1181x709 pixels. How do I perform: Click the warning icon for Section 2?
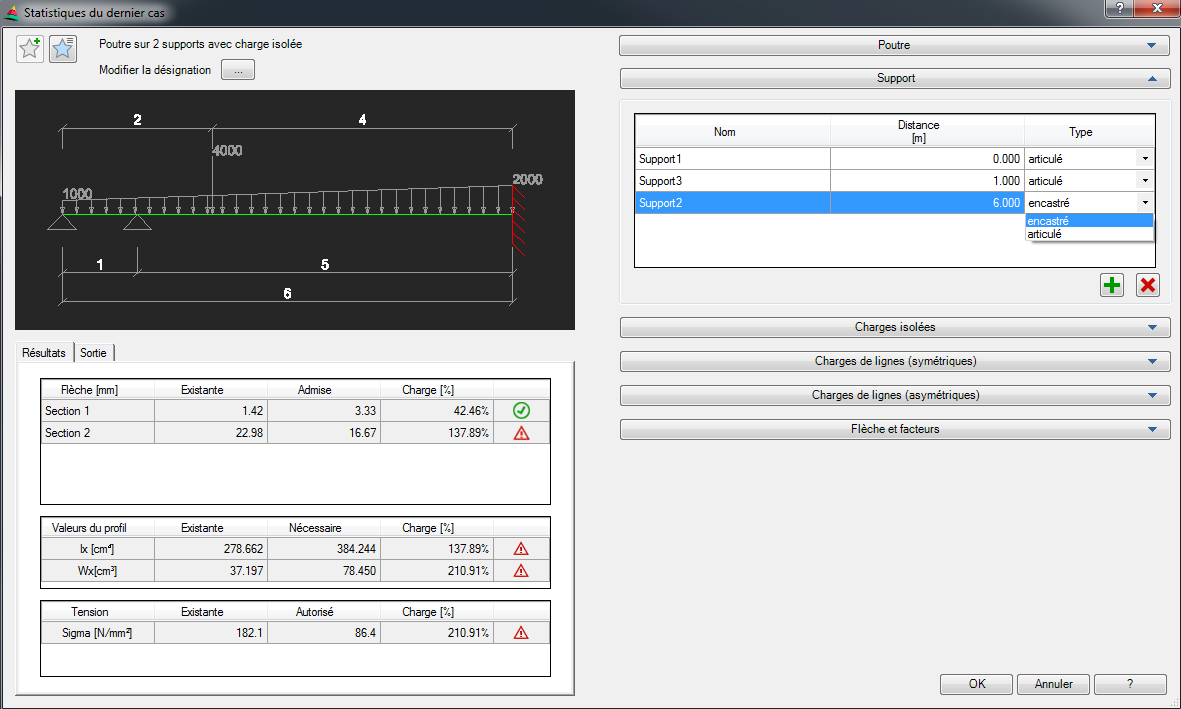point(520,433)
